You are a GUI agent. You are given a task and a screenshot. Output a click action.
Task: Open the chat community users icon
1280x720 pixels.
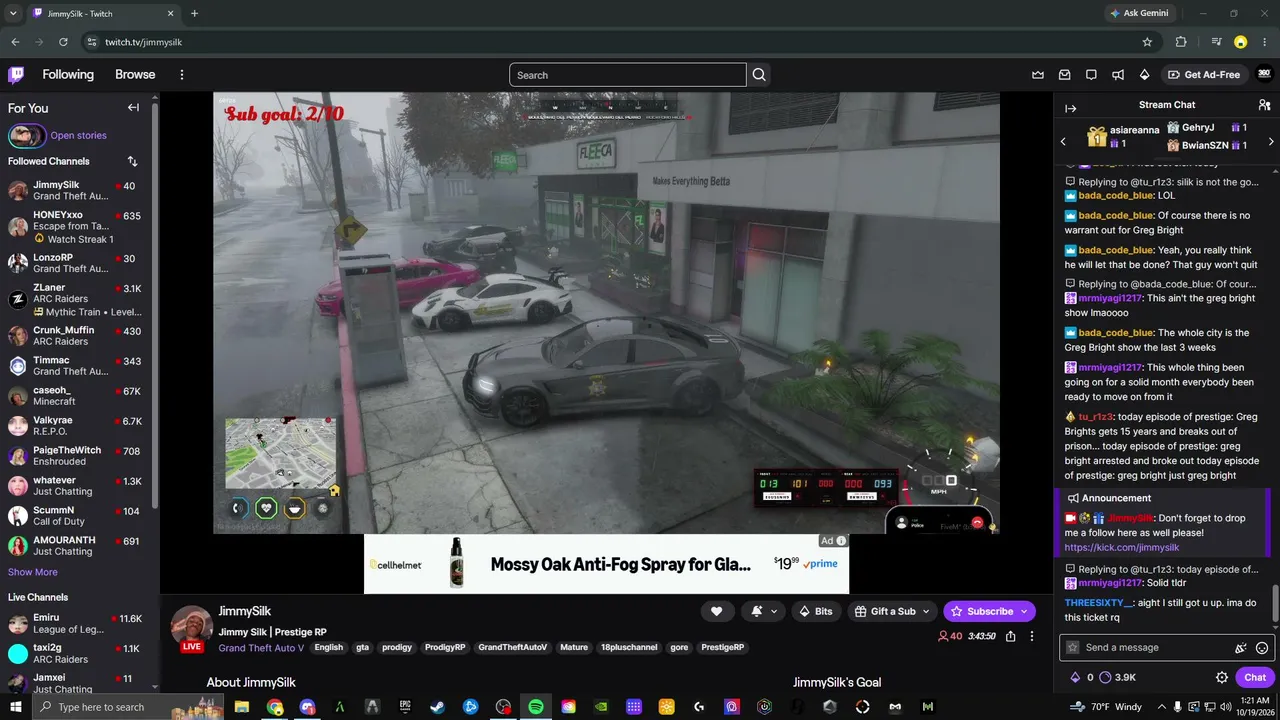(x=1264, y=105)
